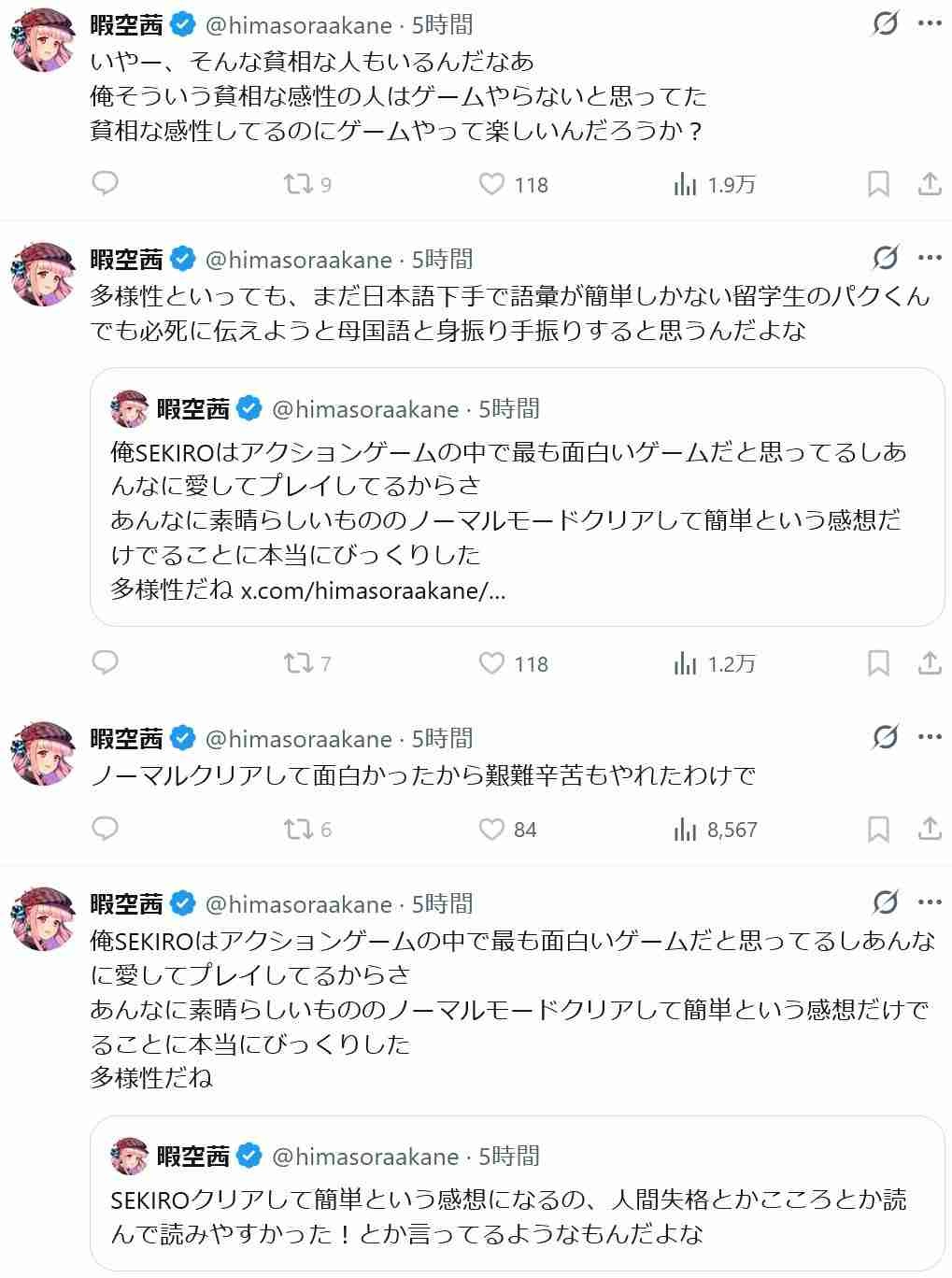Reply to the 艱難辛苦 tweet
The image size is (952, 1278).
click(x=106, y=829)
